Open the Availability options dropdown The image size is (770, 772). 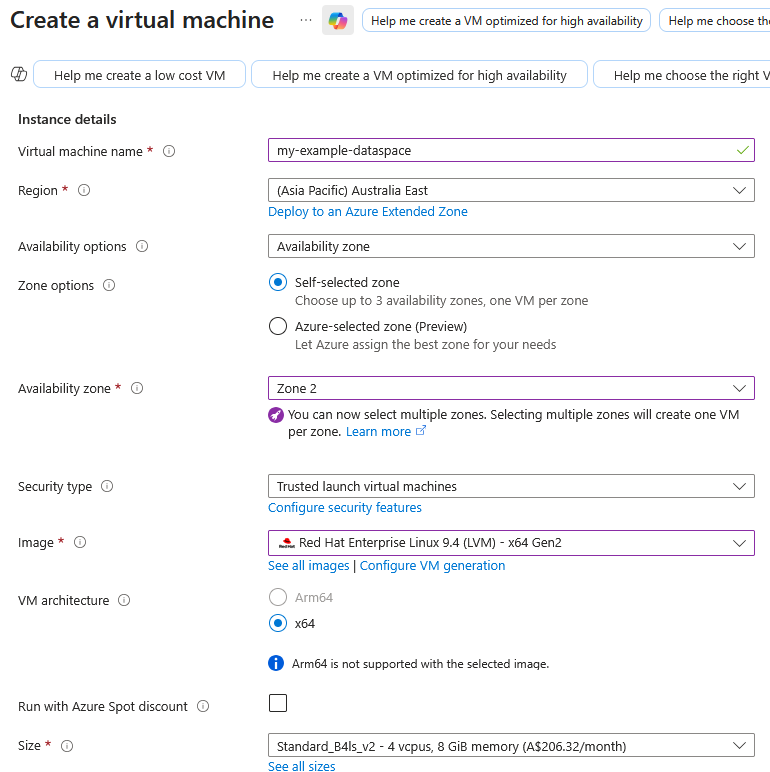511,246
